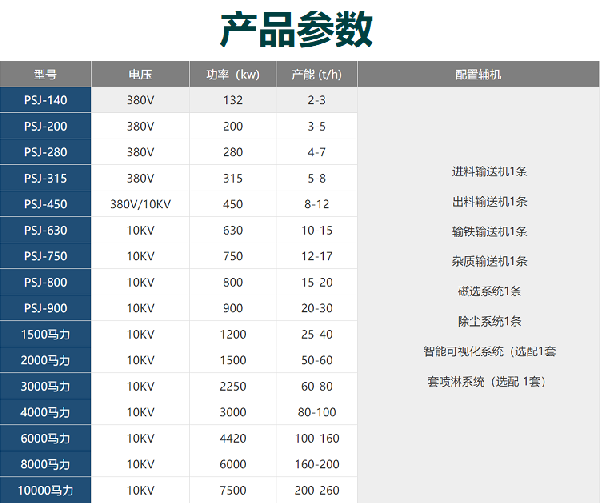Select the 产能 (t/h) column header
This screenshot has width=600, height=503.
316,74
